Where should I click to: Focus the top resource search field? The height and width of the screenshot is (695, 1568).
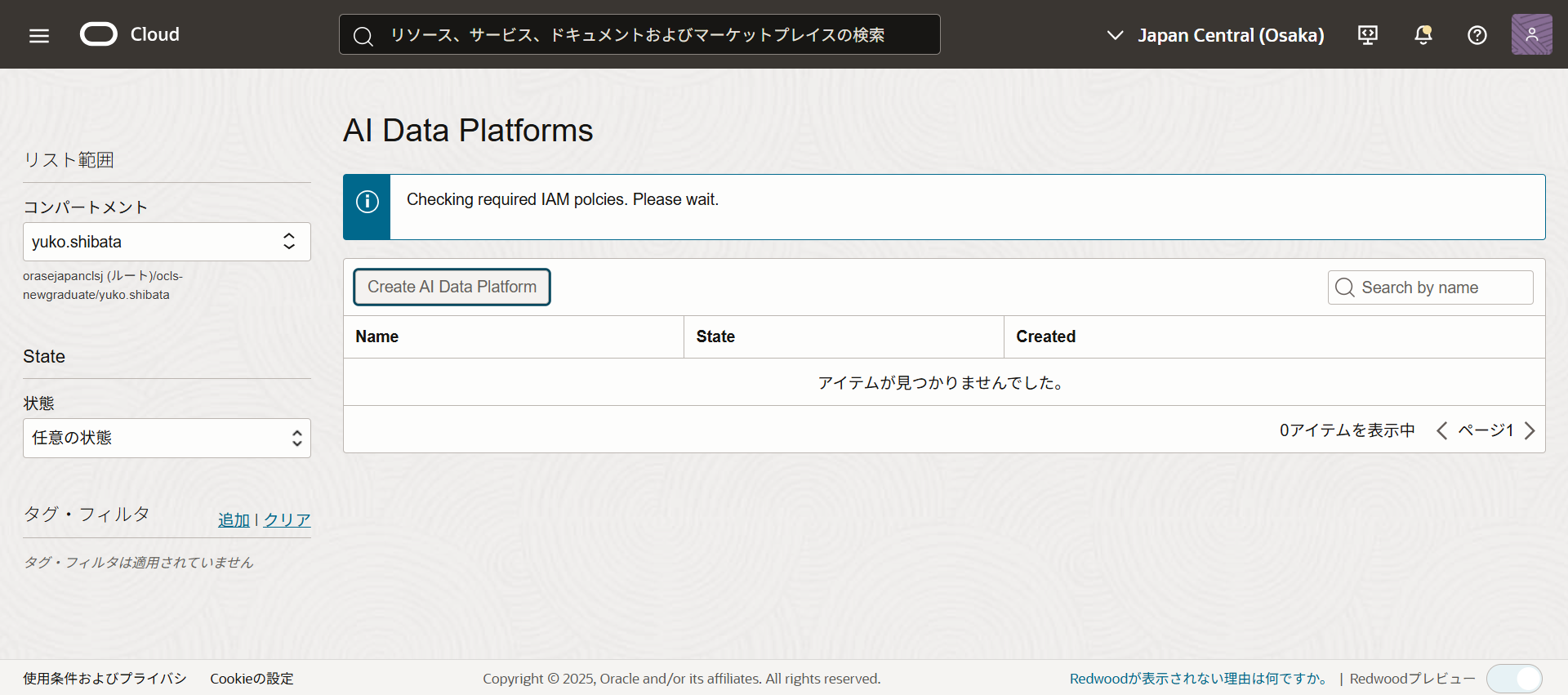[x=639, y=34]
